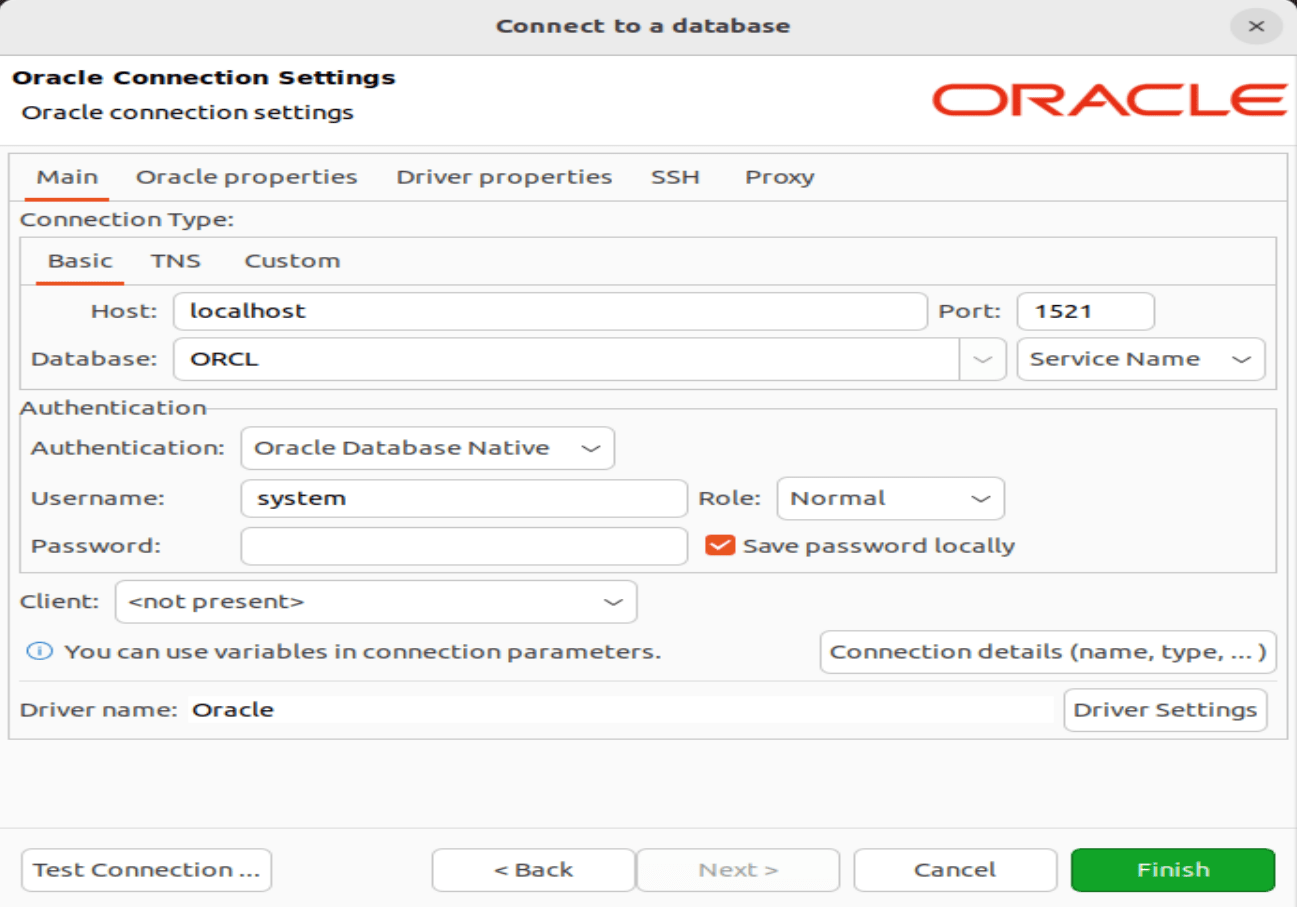Screen dimensions: 1297x907
Task: Open the Authentication method dropdown
Action: [x=428, y=448]
